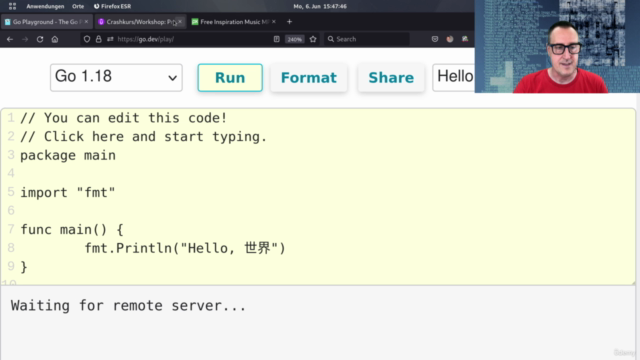
Task: Switch to the Crashkurs/Workshop tab
Action: pyautogui.click(x=139, y=22)
